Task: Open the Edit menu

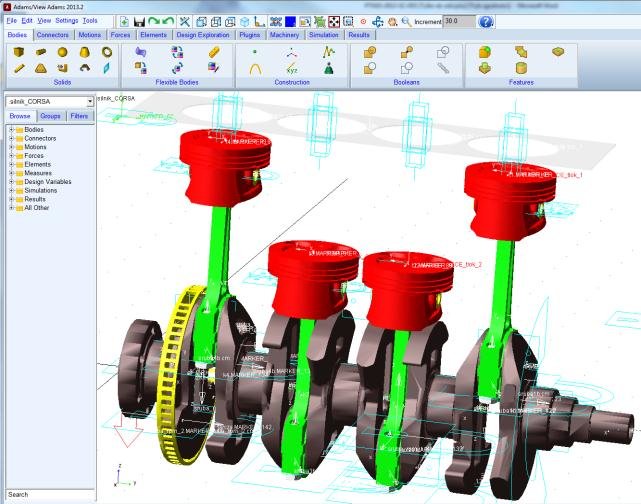Action: click(27, 20)
